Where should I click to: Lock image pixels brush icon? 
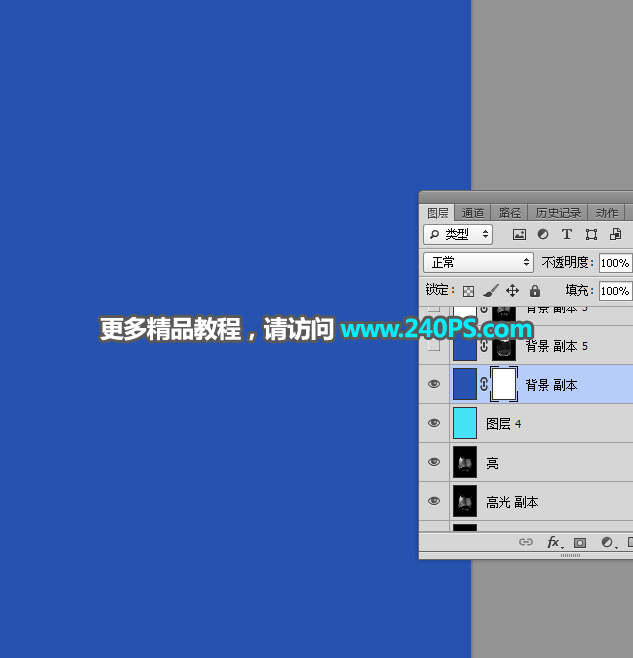tap(491, 290)
